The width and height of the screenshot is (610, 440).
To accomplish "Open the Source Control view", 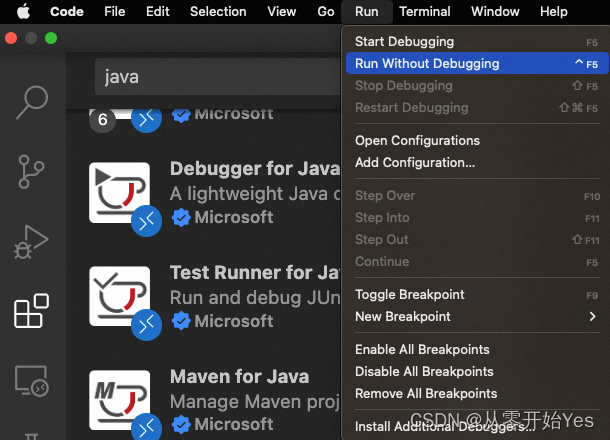I will tap(31, 172).
